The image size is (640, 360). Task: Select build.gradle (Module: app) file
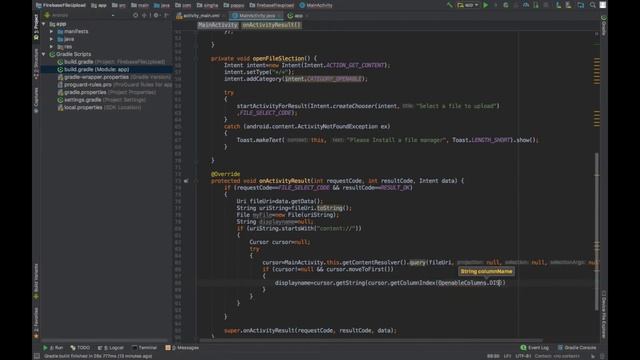[x=93, y=69]
